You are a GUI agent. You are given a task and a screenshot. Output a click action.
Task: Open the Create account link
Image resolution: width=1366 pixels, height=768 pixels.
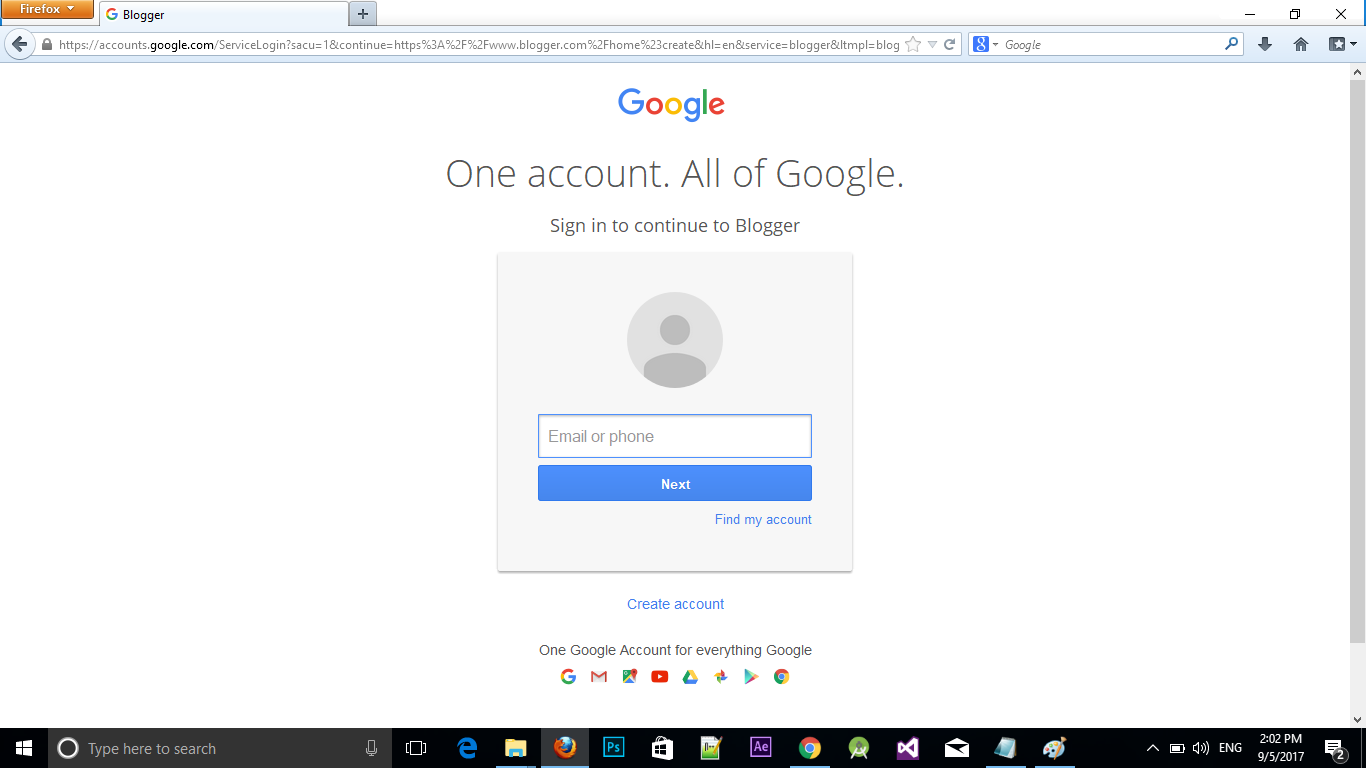click(x=675, y=604)
